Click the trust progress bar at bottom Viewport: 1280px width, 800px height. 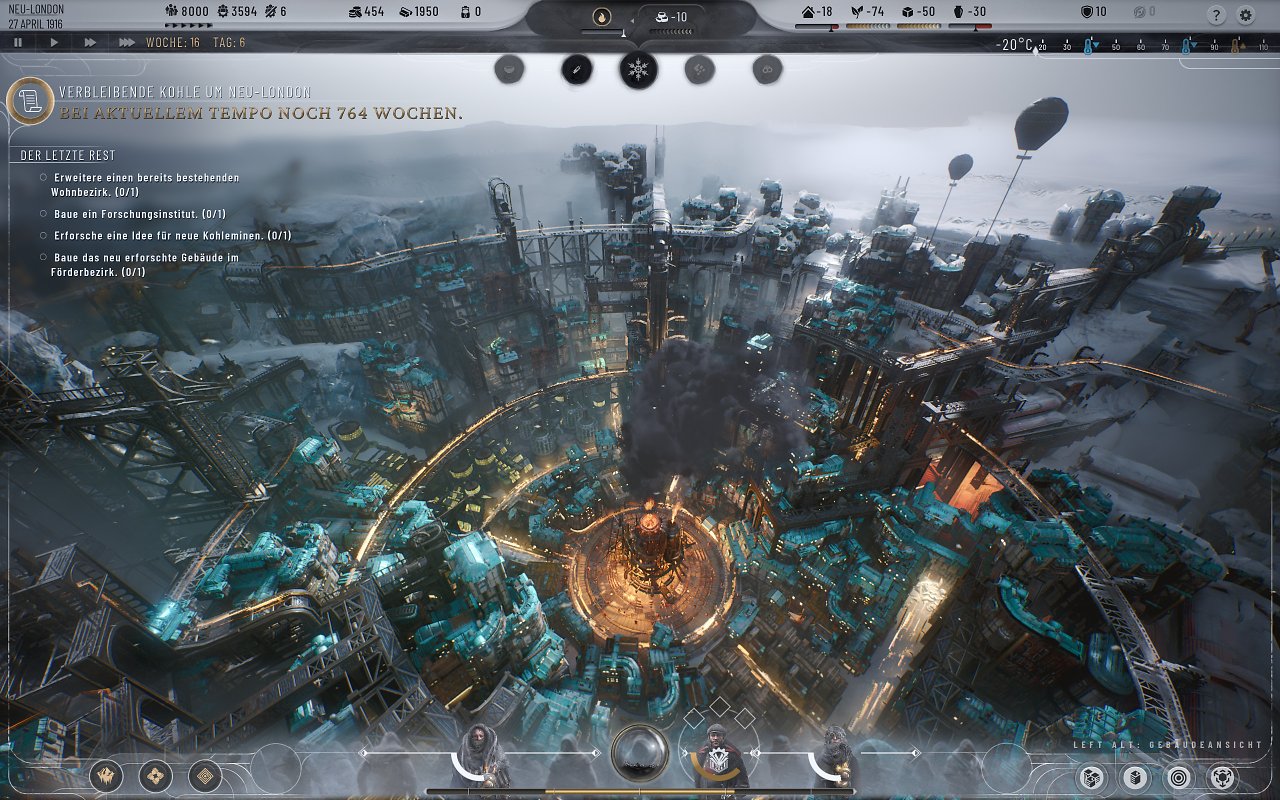tap(640, 792)
